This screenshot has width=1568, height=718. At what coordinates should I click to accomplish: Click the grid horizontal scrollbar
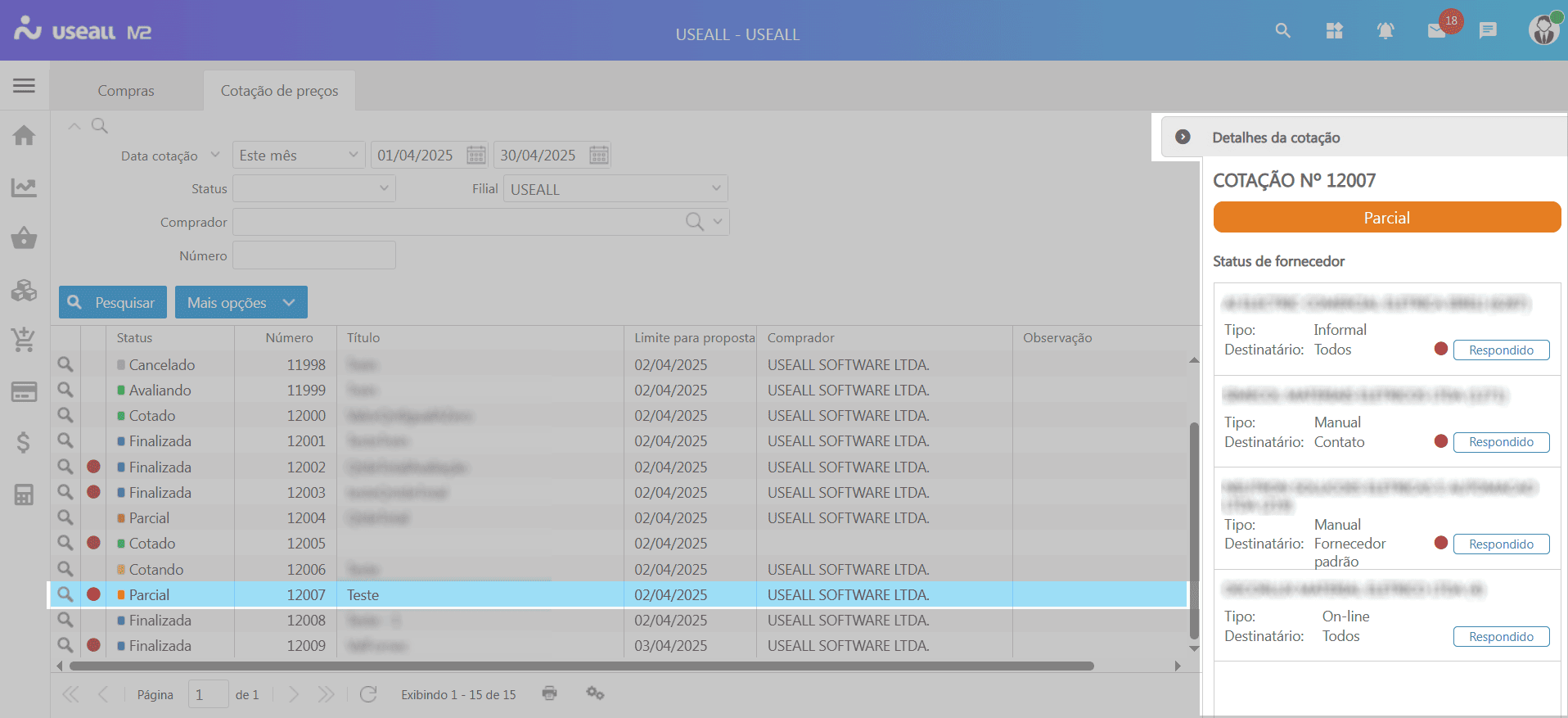(x=581, y=666)
